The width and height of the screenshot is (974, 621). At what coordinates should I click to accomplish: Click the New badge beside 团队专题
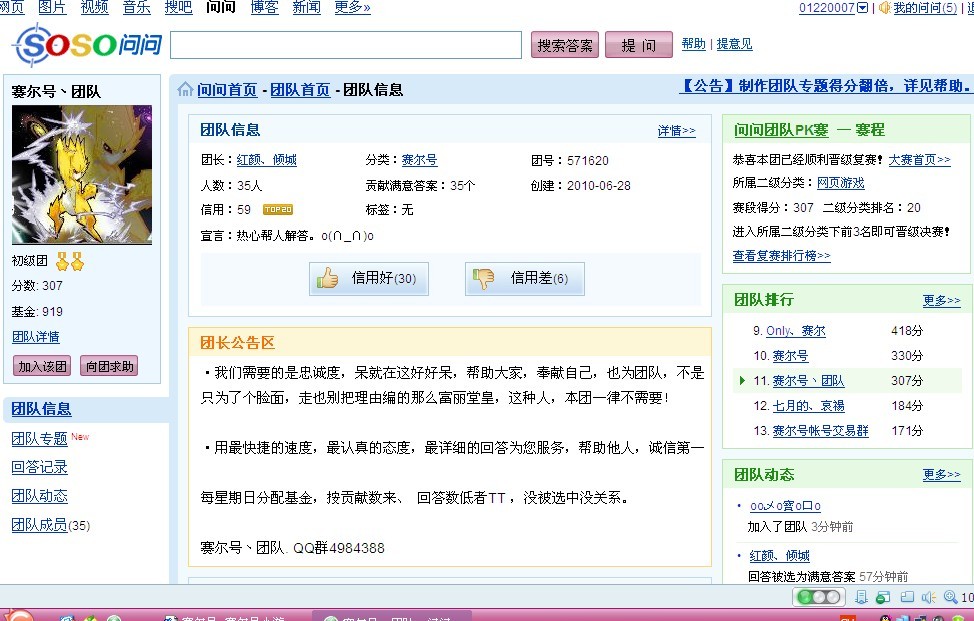tap(80, 437)
